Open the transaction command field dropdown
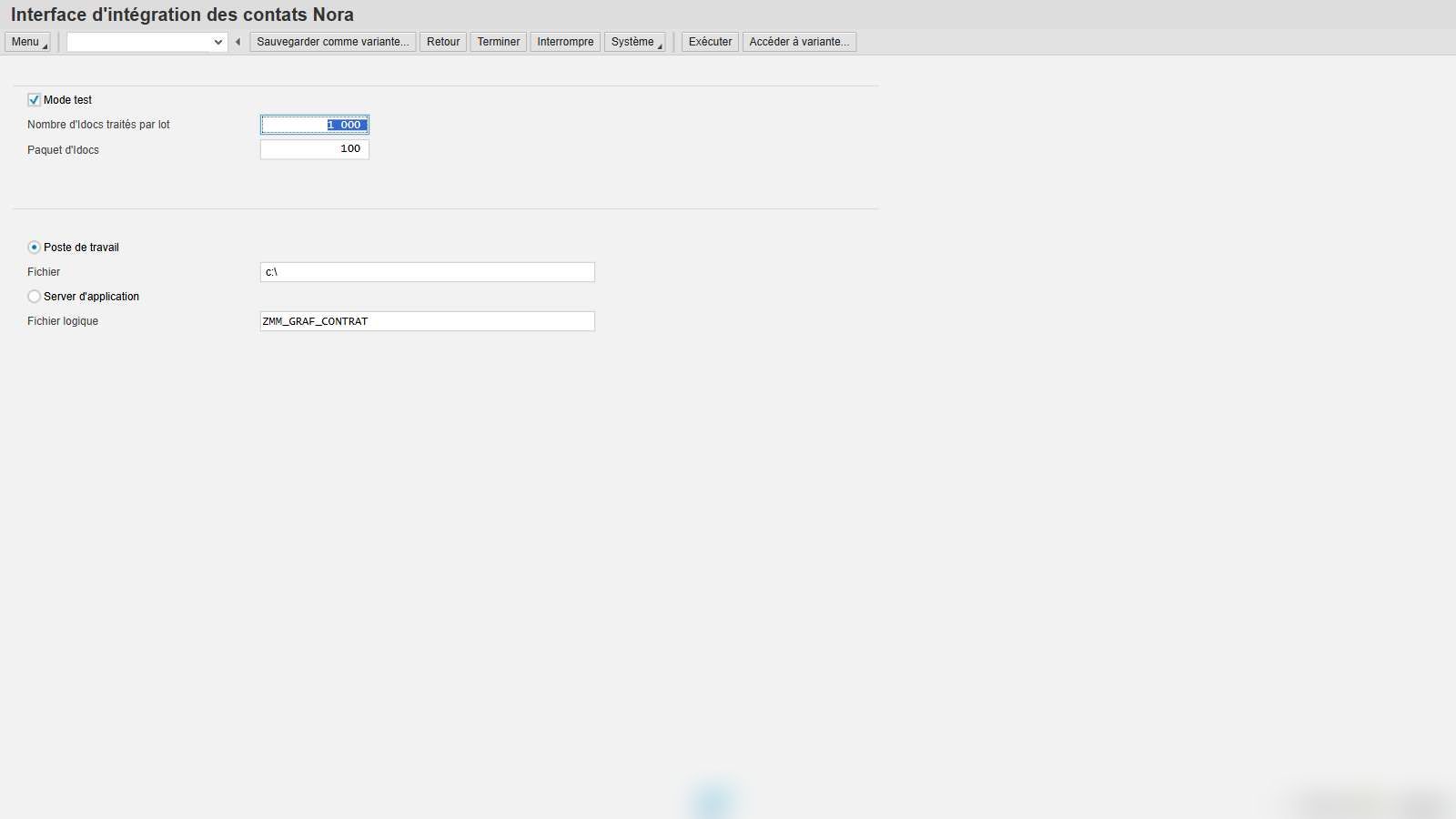The height and width of the screenshot is (819, 1456). point(217,42)
